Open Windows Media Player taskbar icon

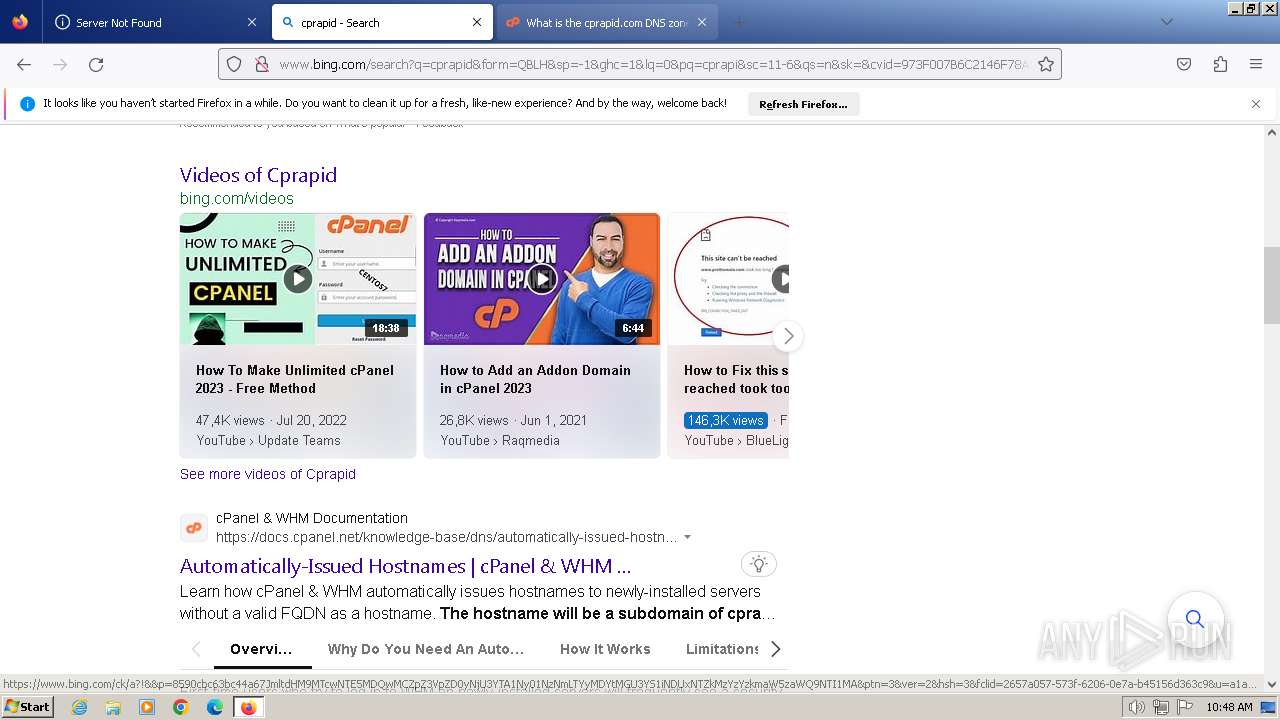pyautogui.click(x=147, y=707)
